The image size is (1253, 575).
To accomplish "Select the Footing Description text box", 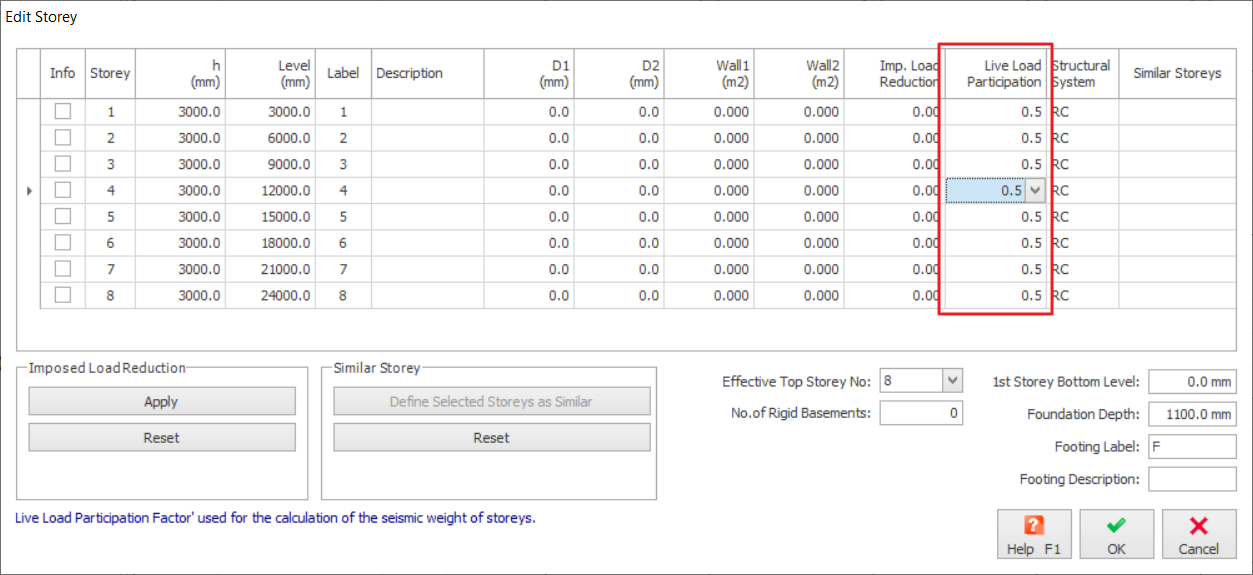I will (1192, 479).
